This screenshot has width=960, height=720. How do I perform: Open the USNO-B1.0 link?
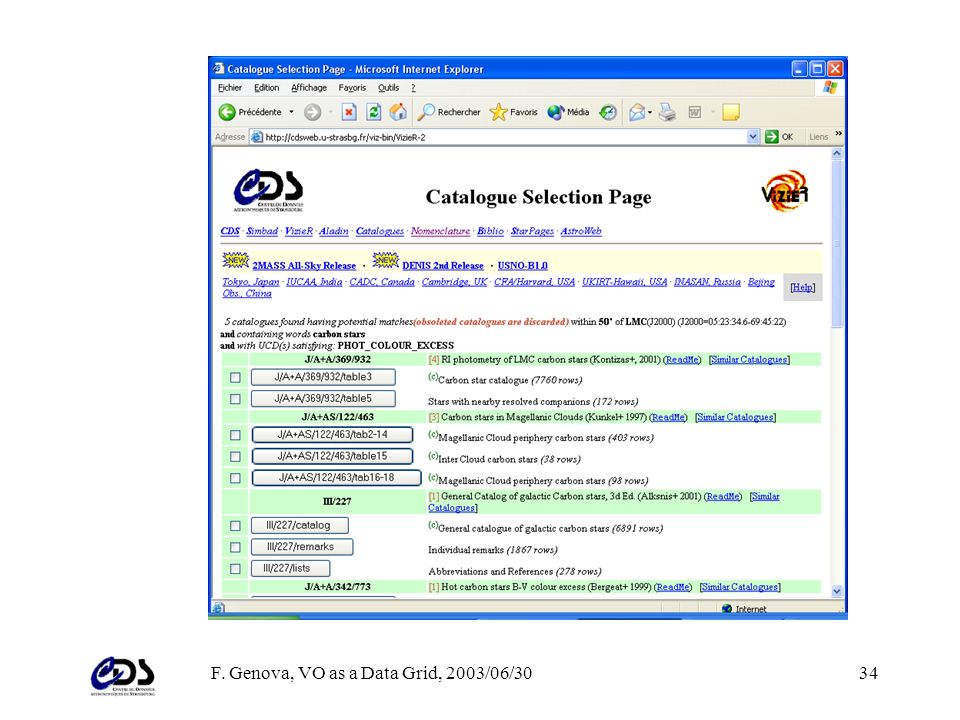(522, 266)
